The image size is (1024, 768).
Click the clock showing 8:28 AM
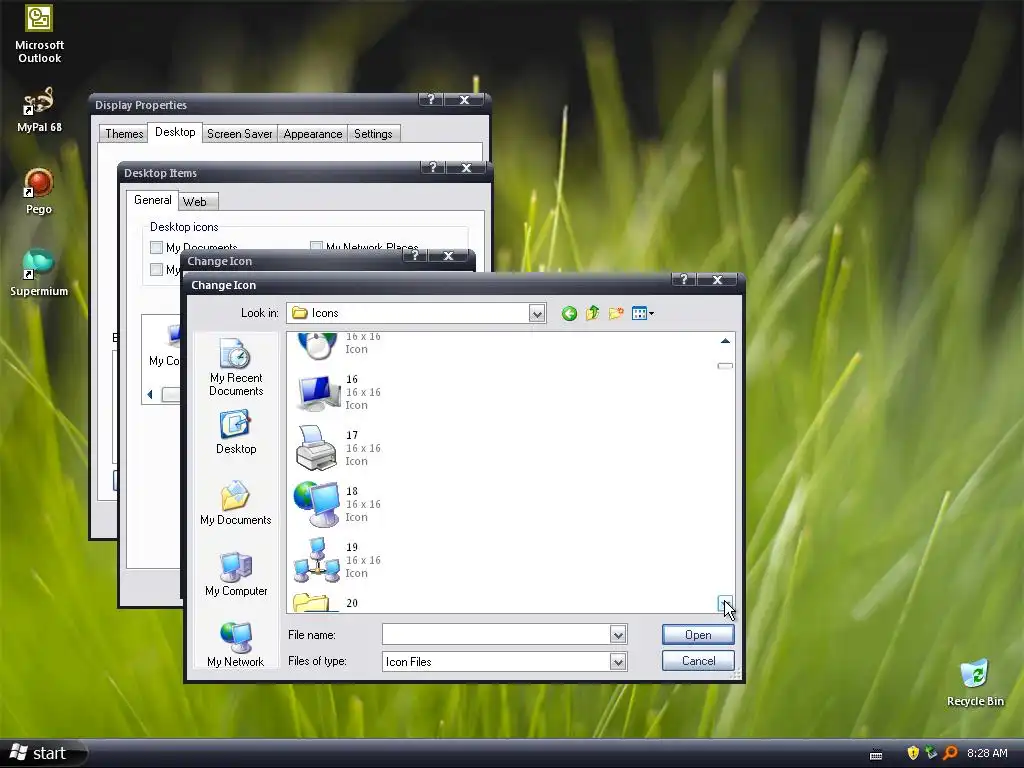click(987, 753)
